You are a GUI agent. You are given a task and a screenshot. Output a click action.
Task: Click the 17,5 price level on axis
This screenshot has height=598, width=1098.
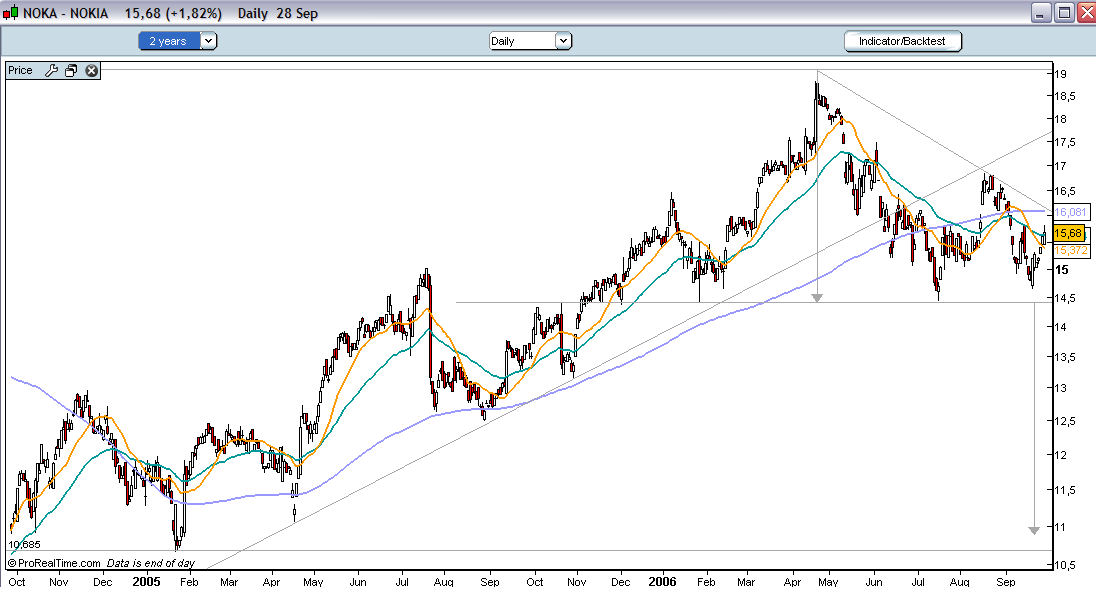coord(1065,142)
